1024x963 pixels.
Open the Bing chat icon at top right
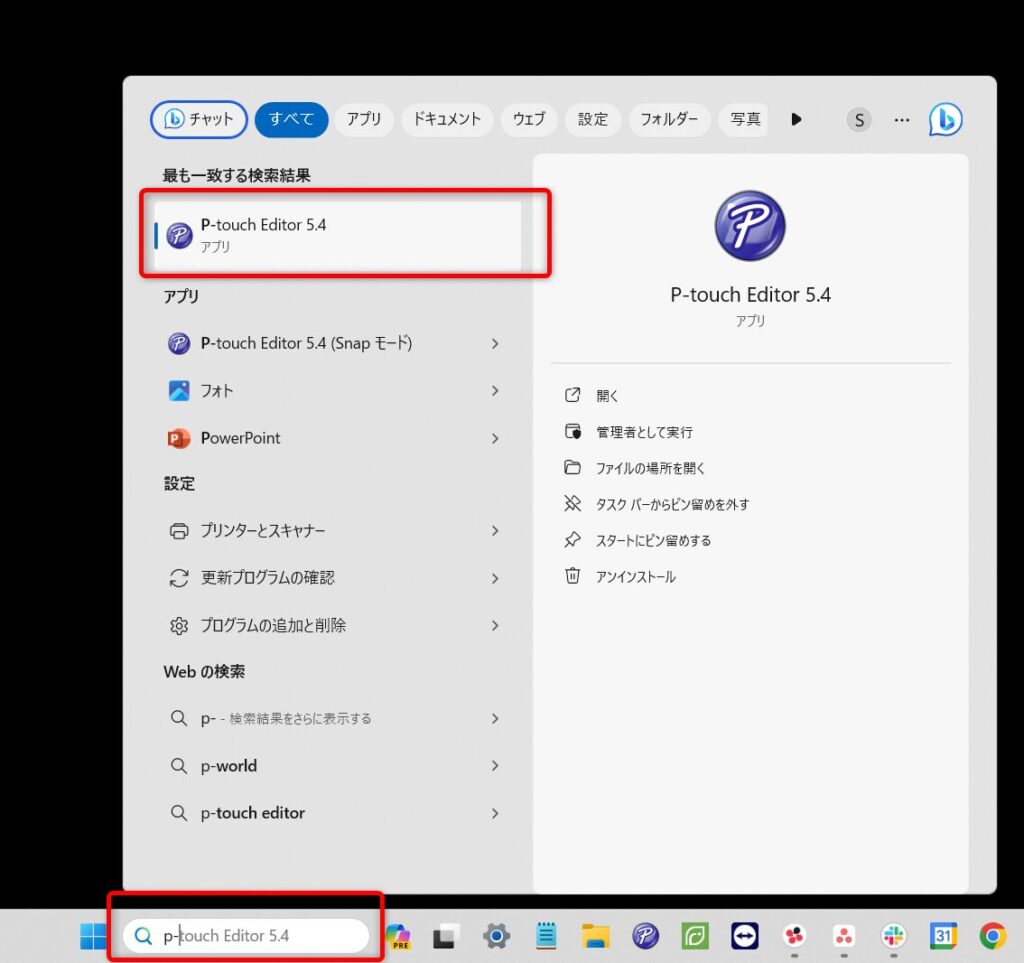point(945,119)
